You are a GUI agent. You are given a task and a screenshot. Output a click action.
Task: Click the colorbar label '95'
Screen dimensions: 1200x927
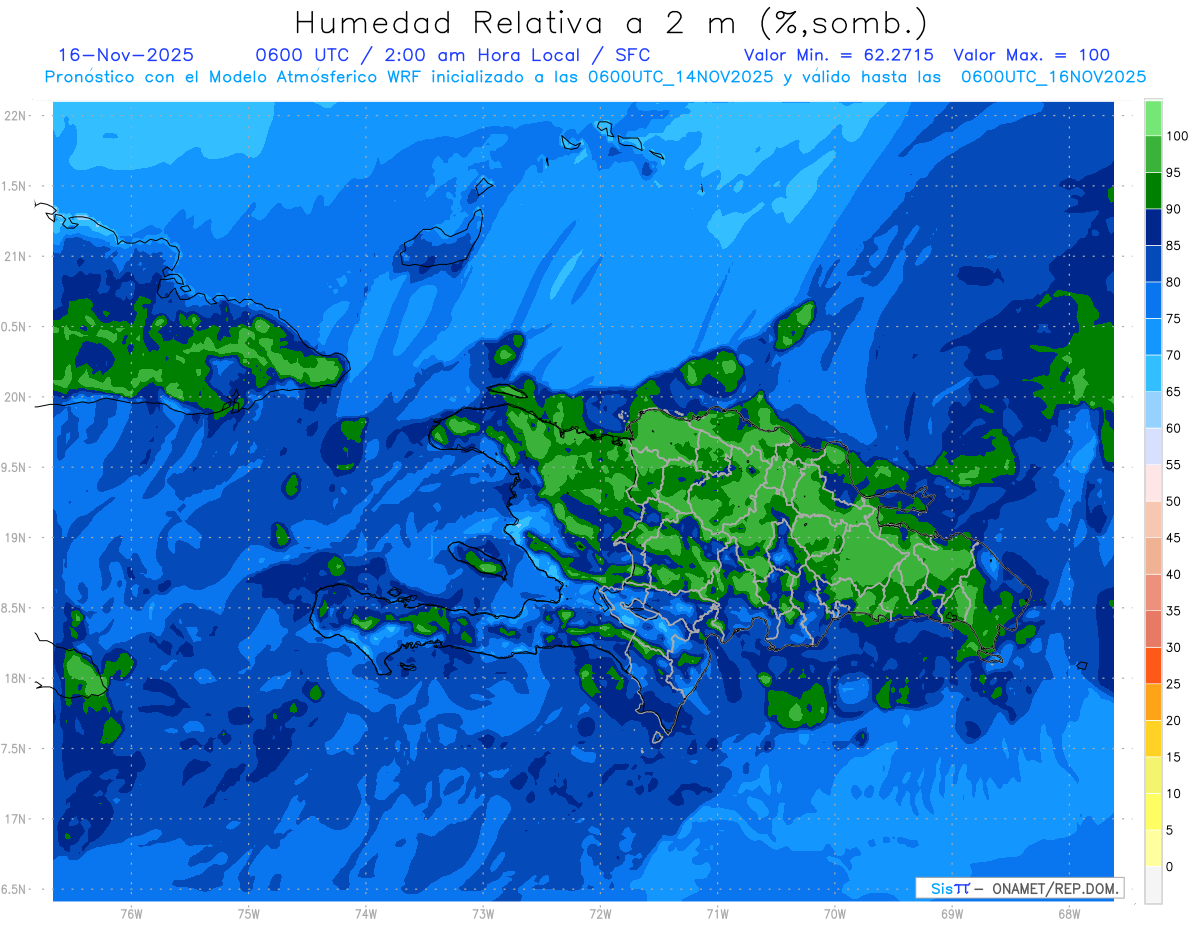pos(1173,173)
